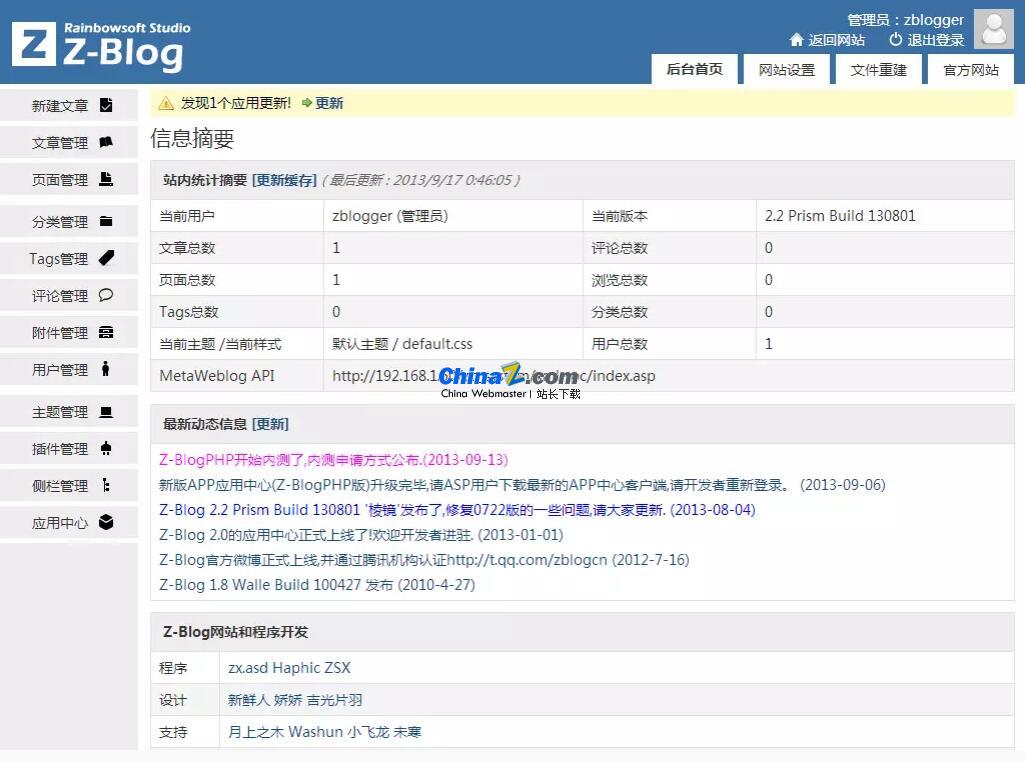This screenshot has height=762, width=1025.
Task: Click the [更新缓存] link
Action: [x=284, y=180]
